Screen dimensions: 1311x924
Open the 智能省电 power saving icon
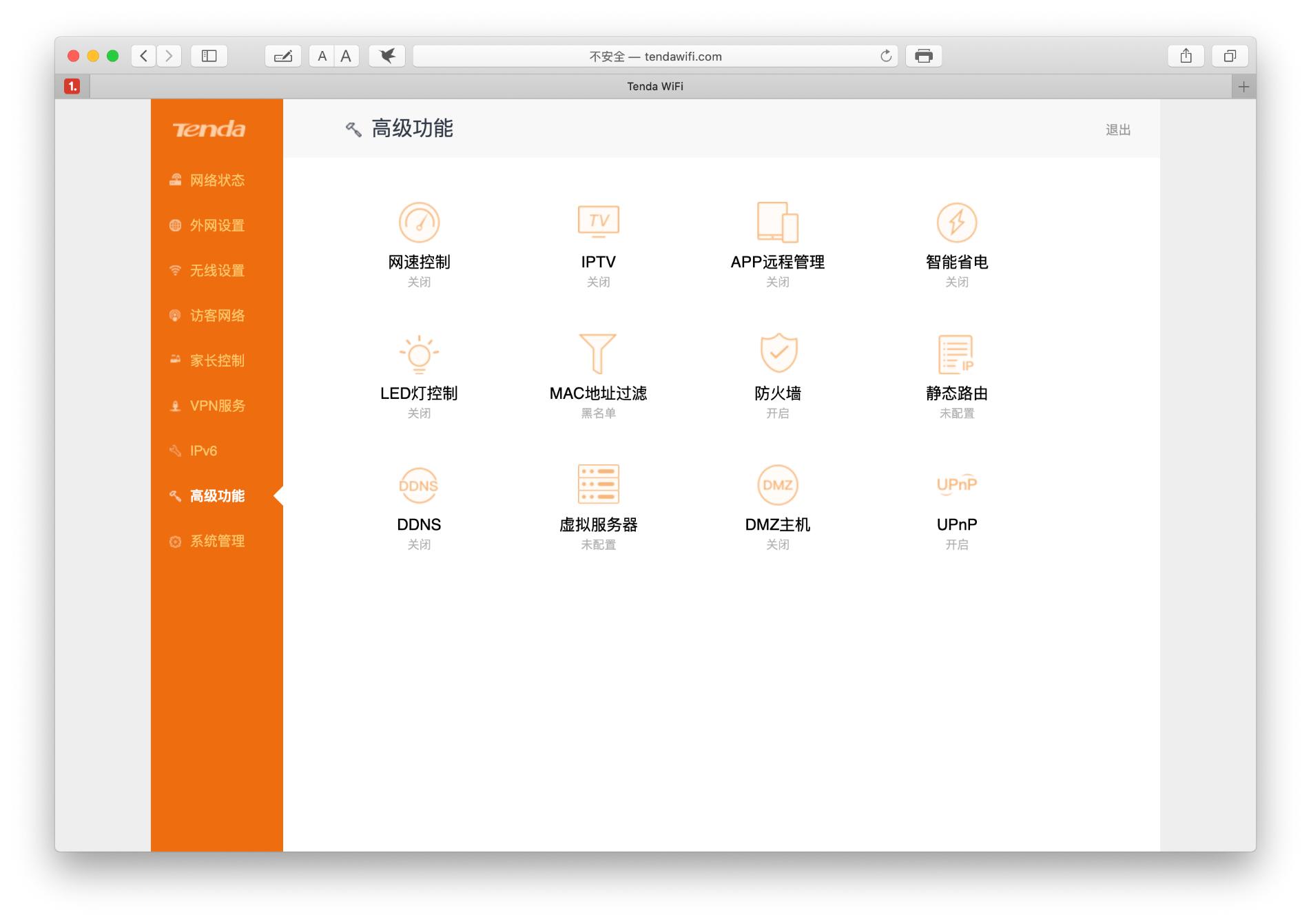click(956, 223)
